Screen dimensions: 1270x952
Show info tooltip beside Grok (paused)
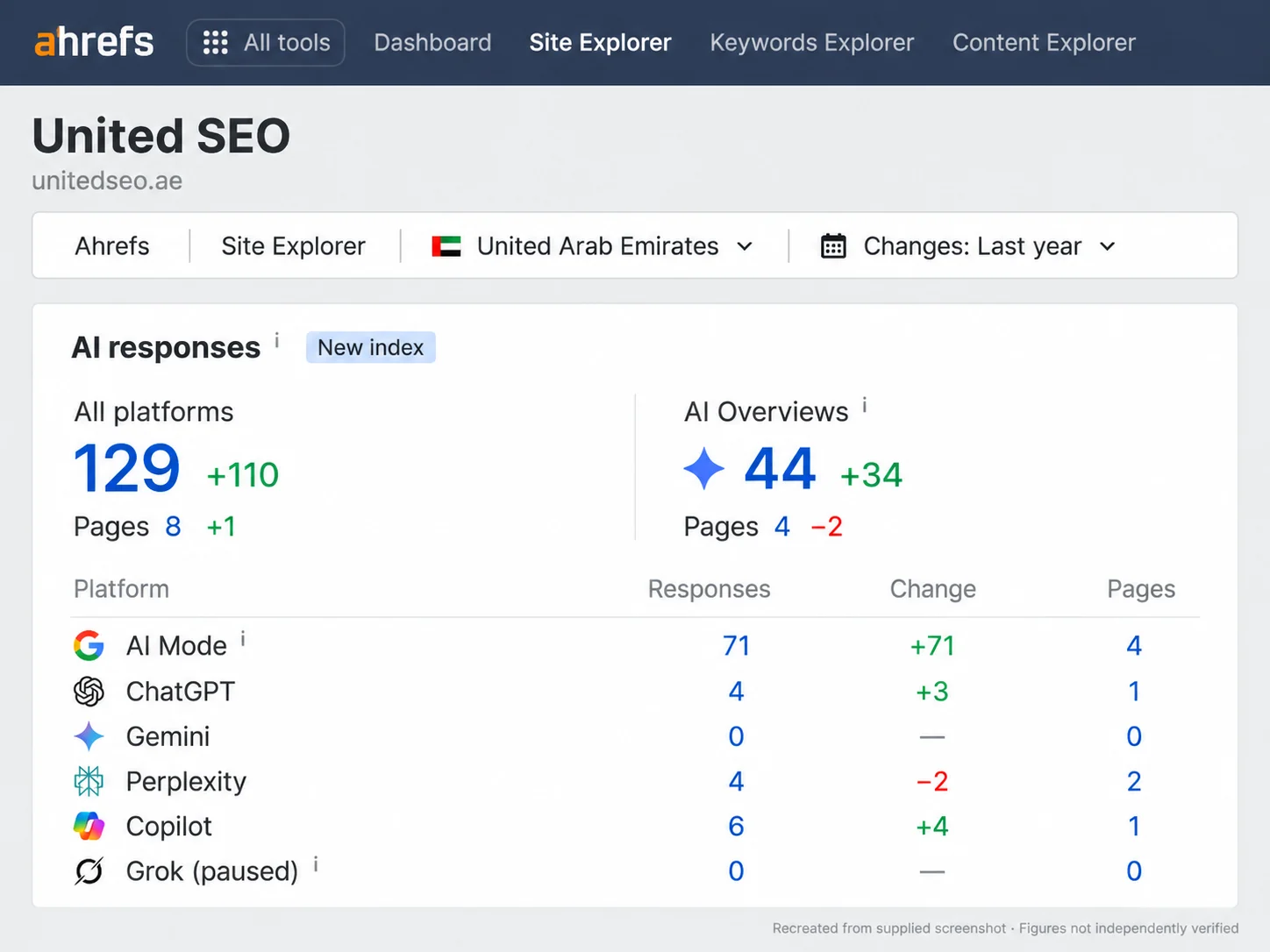(x=316, y=864)
